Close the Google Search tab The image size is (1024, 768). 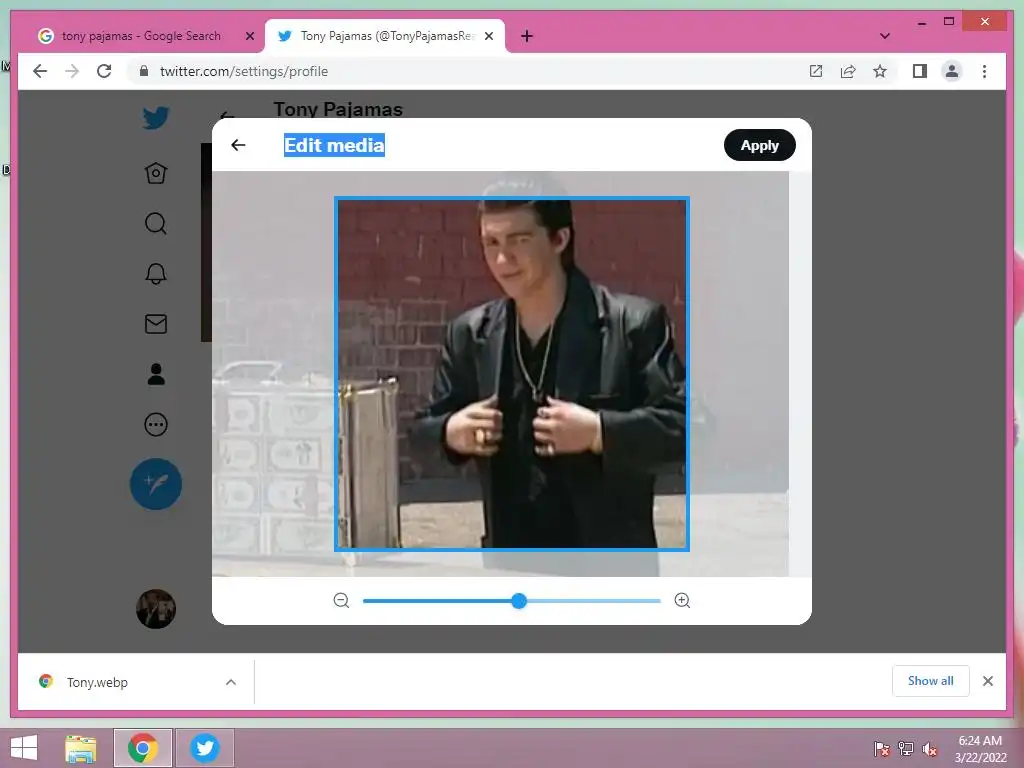pyautogui.click(x=249, y=37)
